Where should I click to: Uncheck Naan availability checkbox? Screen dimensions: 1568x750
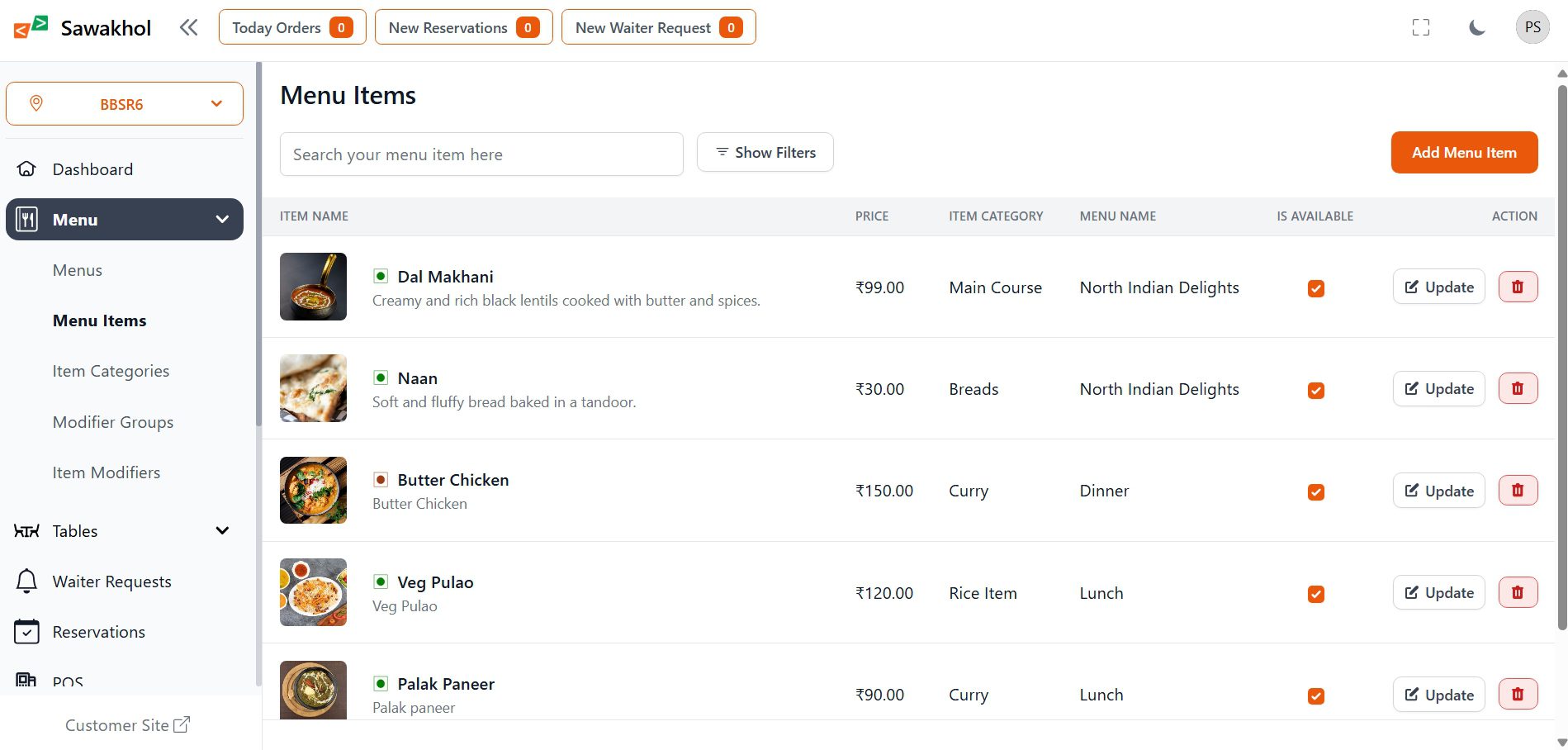click(x=1315, y=390)
